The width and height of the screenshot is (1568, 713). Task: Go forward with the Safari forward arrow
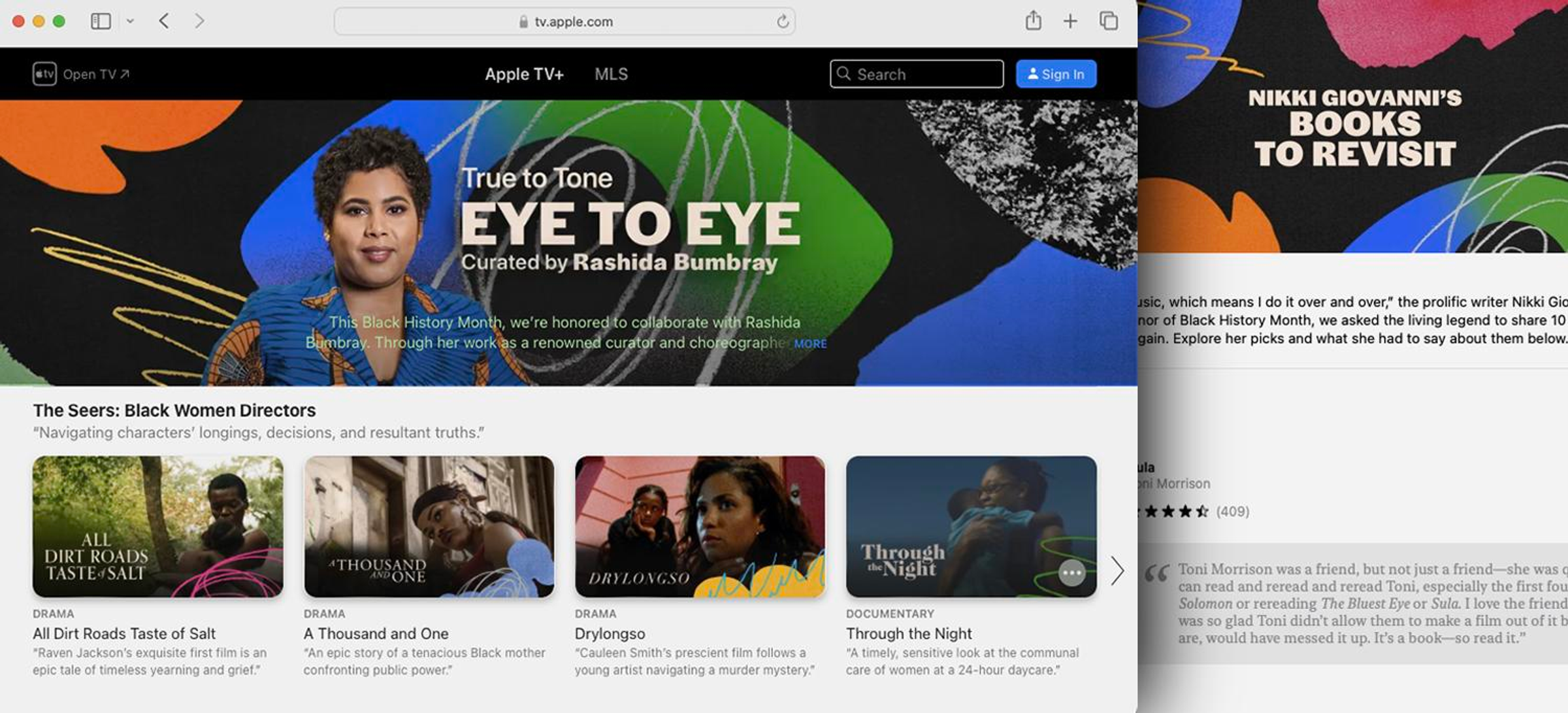click(199, 21)
